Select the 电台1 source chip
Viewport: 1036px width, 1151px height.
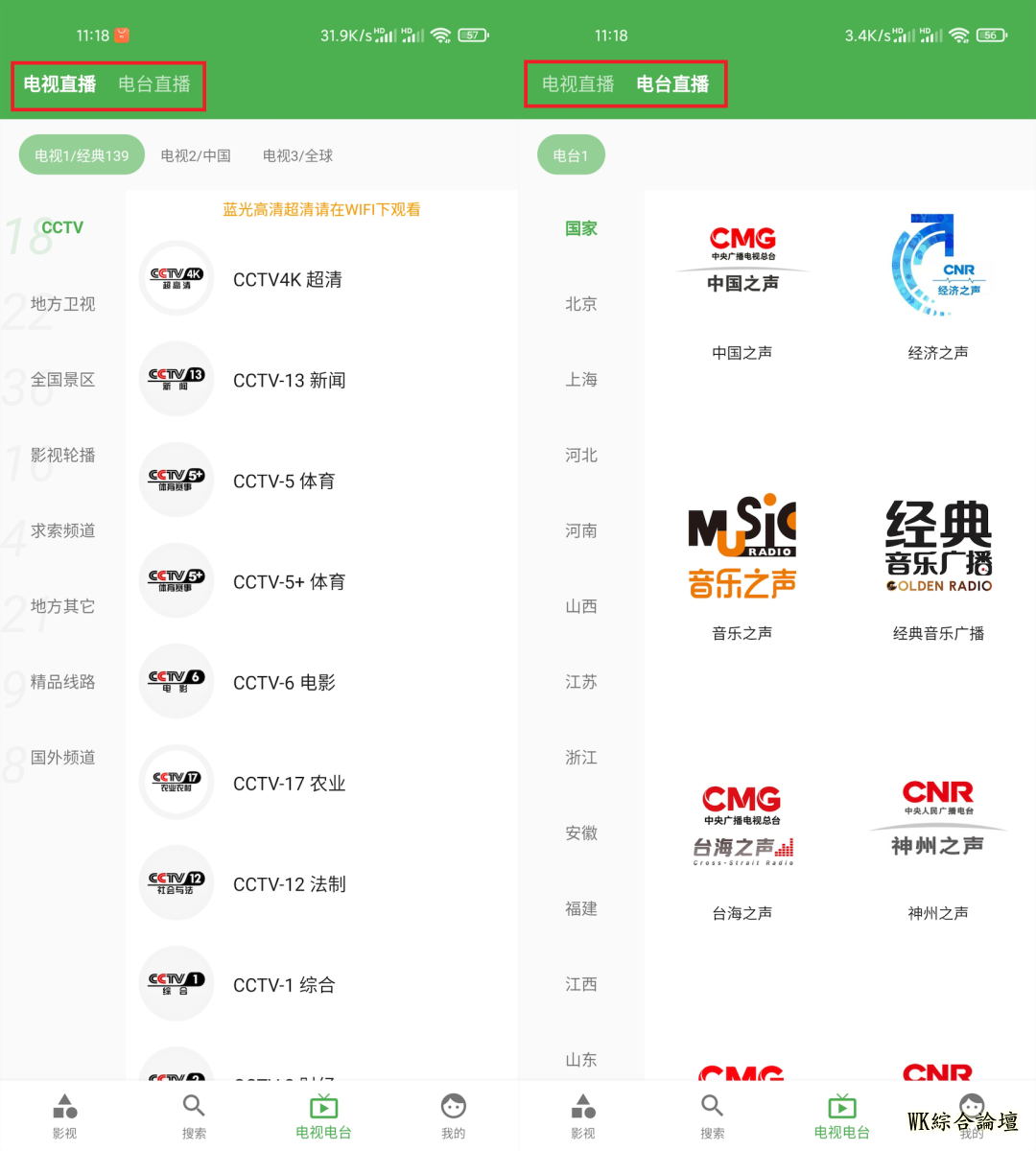click(x=571, y=155)
